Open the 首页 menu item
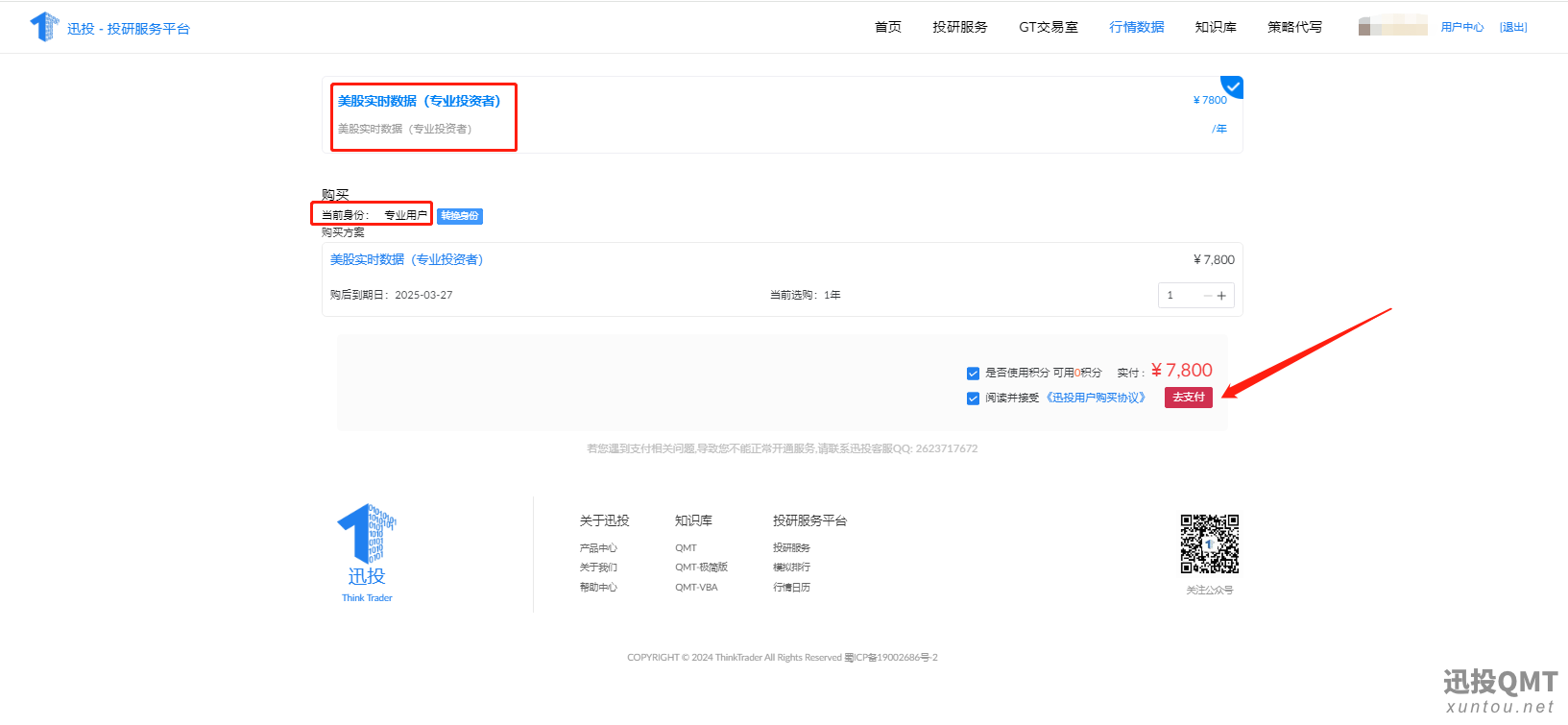1568x725 pixels. tap(888, 27)
